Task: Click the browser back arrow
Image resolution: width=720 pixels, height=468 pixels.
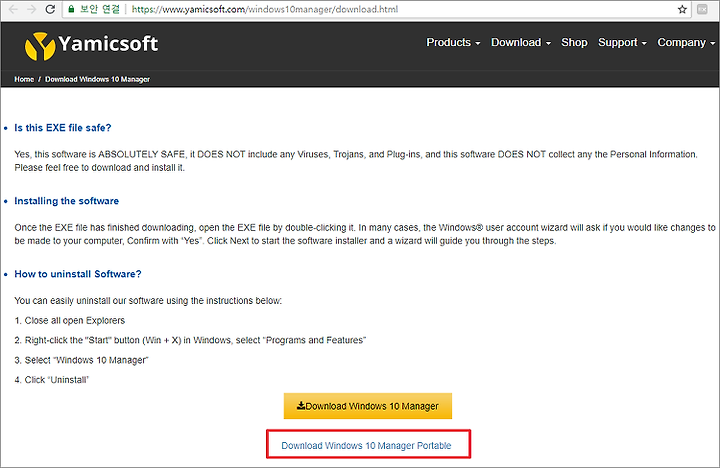Action: click(13, 9)
